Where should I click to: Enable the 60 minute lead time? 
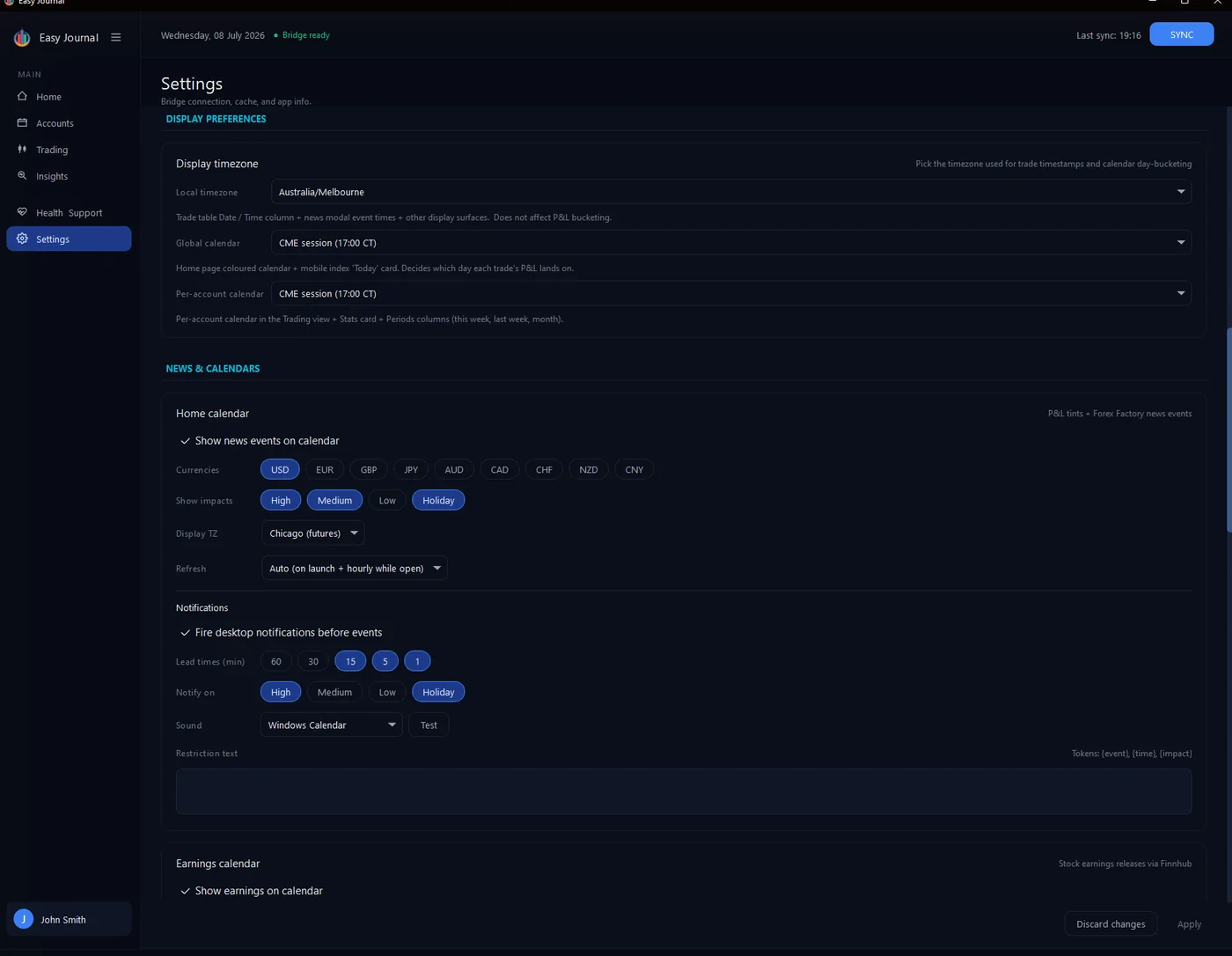point(276,661)
